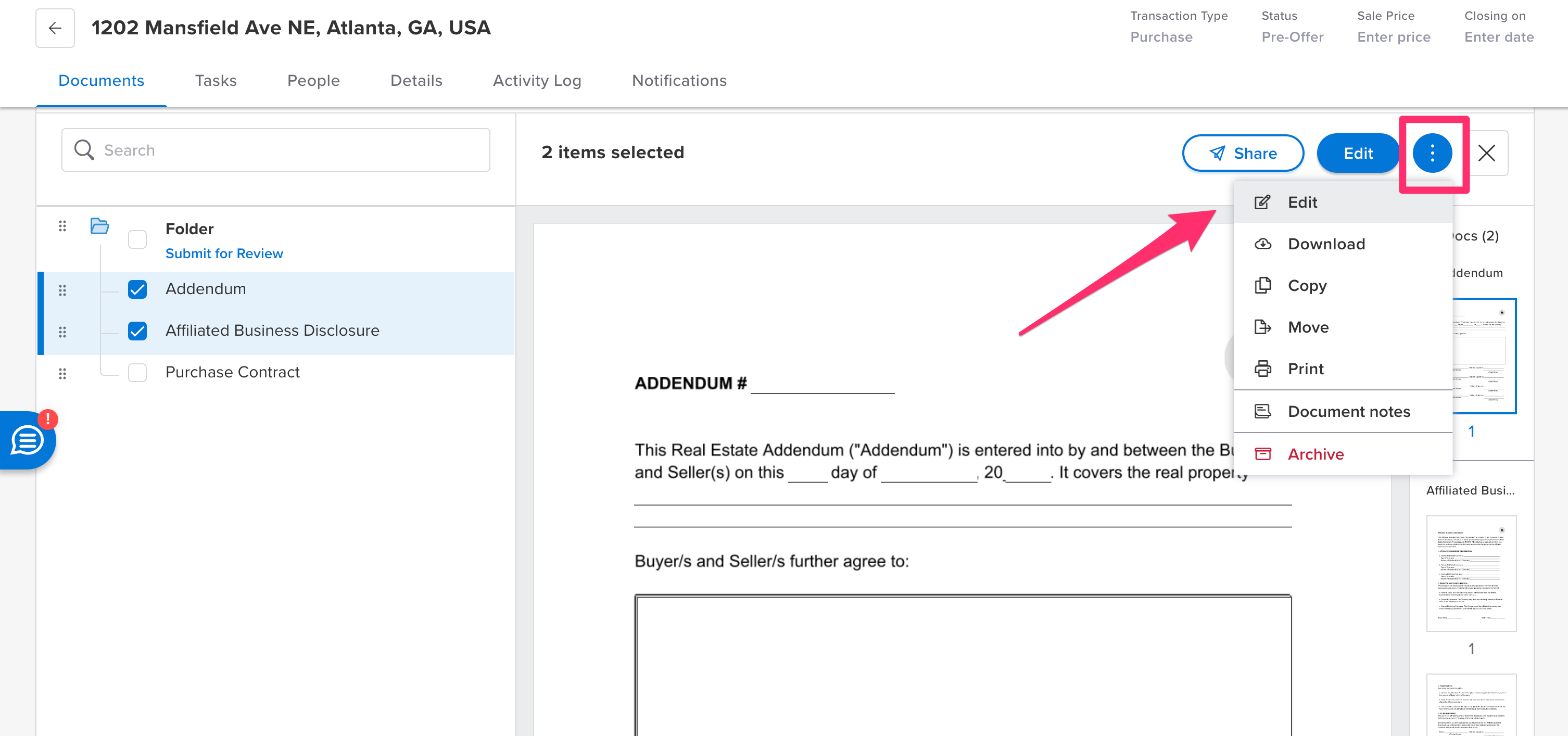Open the Transaction Type Purchase selector
This screenshot has height=736, width=1568.
(x=1161, y=36)
